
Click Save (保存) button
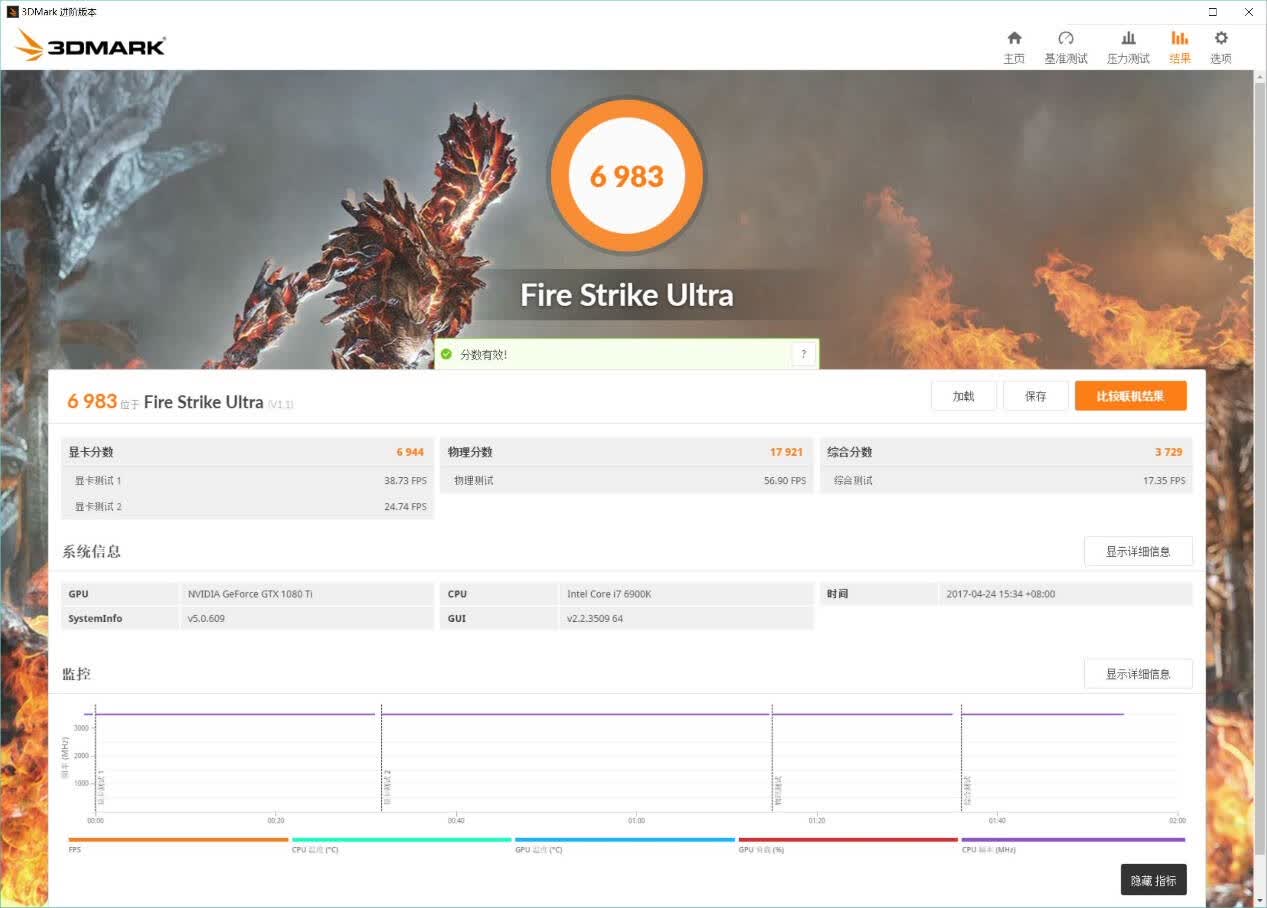coord(1036,396)
